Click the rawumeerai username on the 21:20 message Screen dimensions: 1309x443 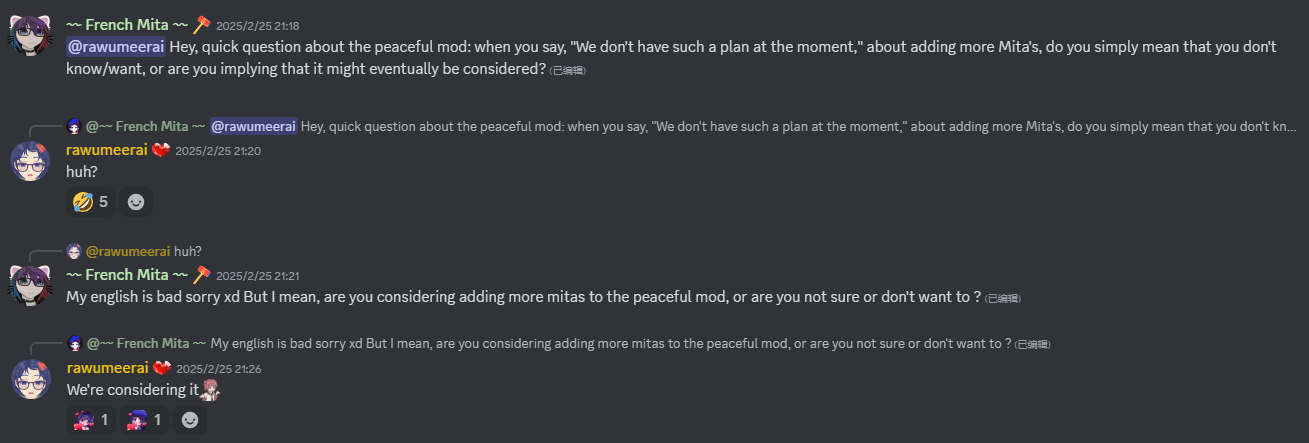(x=107, y=150)
